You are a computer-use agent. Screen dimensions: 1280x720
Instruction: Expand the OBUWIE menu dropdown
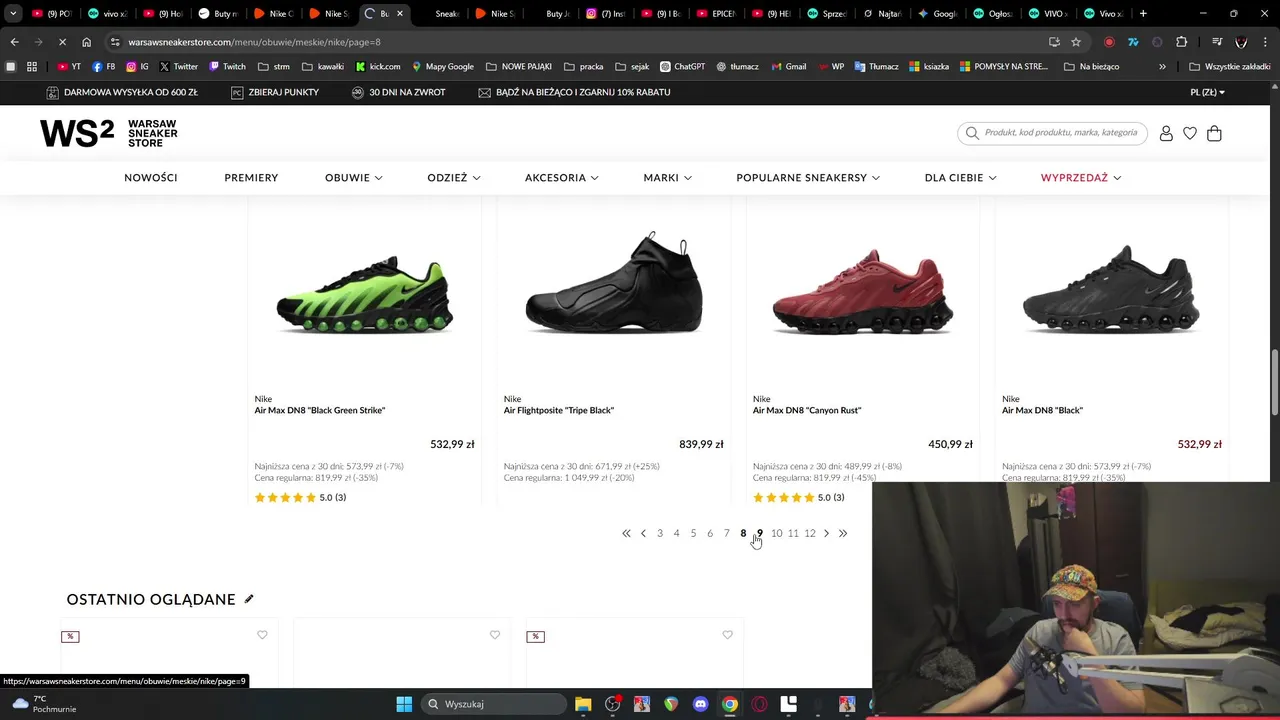tap(354, 177)
